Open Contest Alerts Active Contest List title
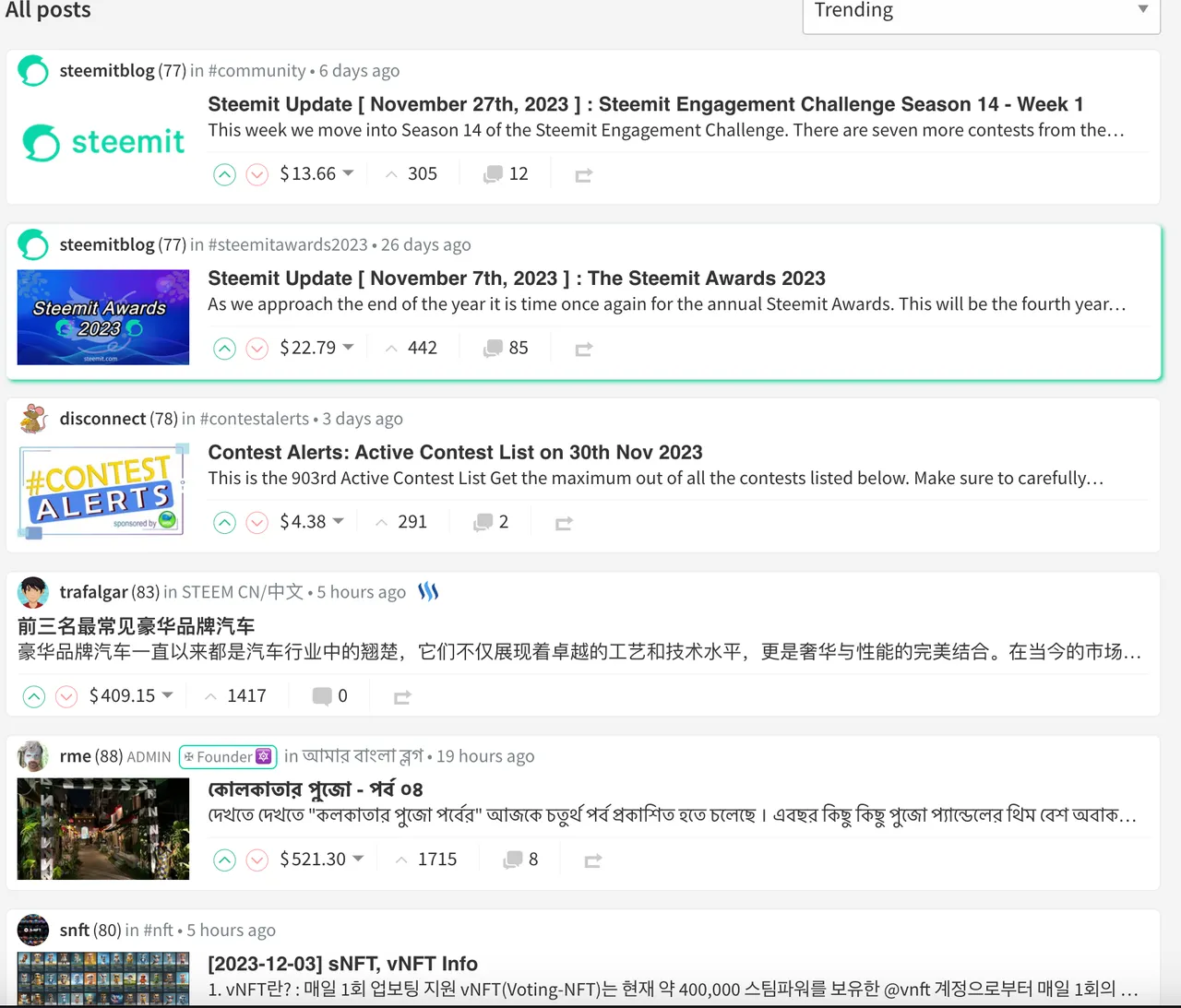Image resolution: width=1181 pixels, height=1008 pixels. click(455, 453)
